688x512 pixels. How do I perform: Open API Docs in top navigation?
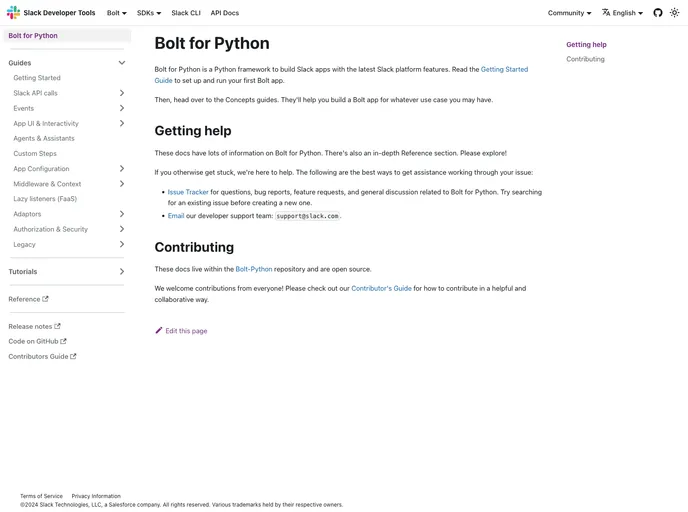225,13
